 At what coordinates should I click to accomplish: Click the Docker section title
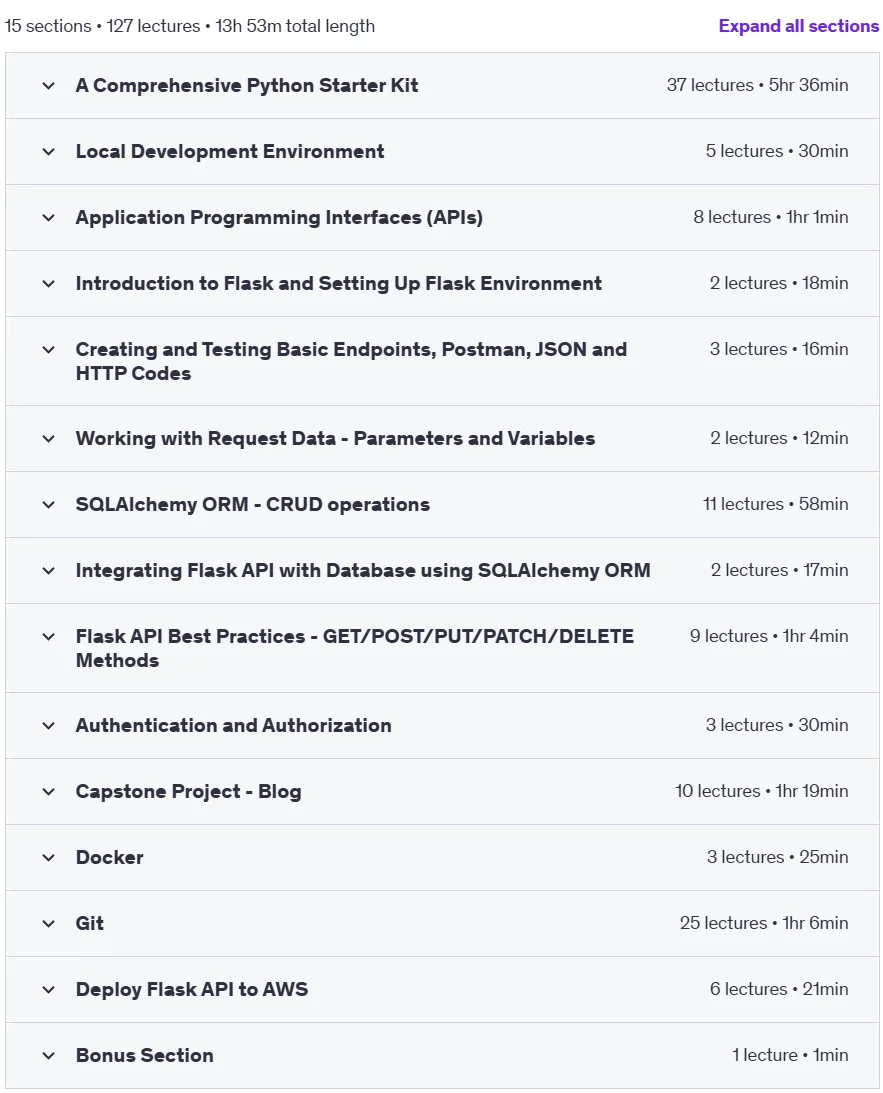pyautogui.click(x=109, y=857)
